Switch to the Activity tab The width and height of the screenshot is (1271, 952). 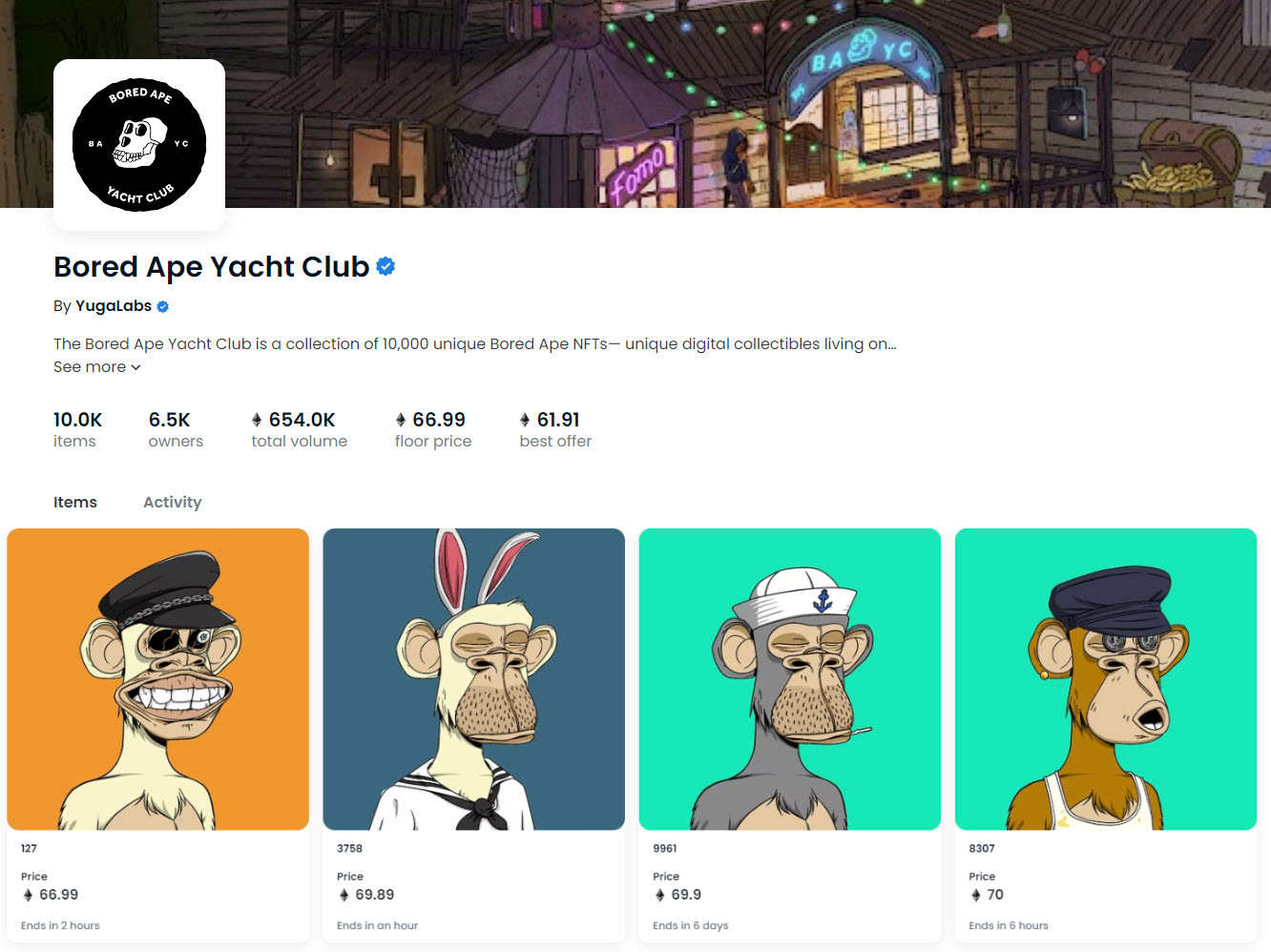click(173, 502)
